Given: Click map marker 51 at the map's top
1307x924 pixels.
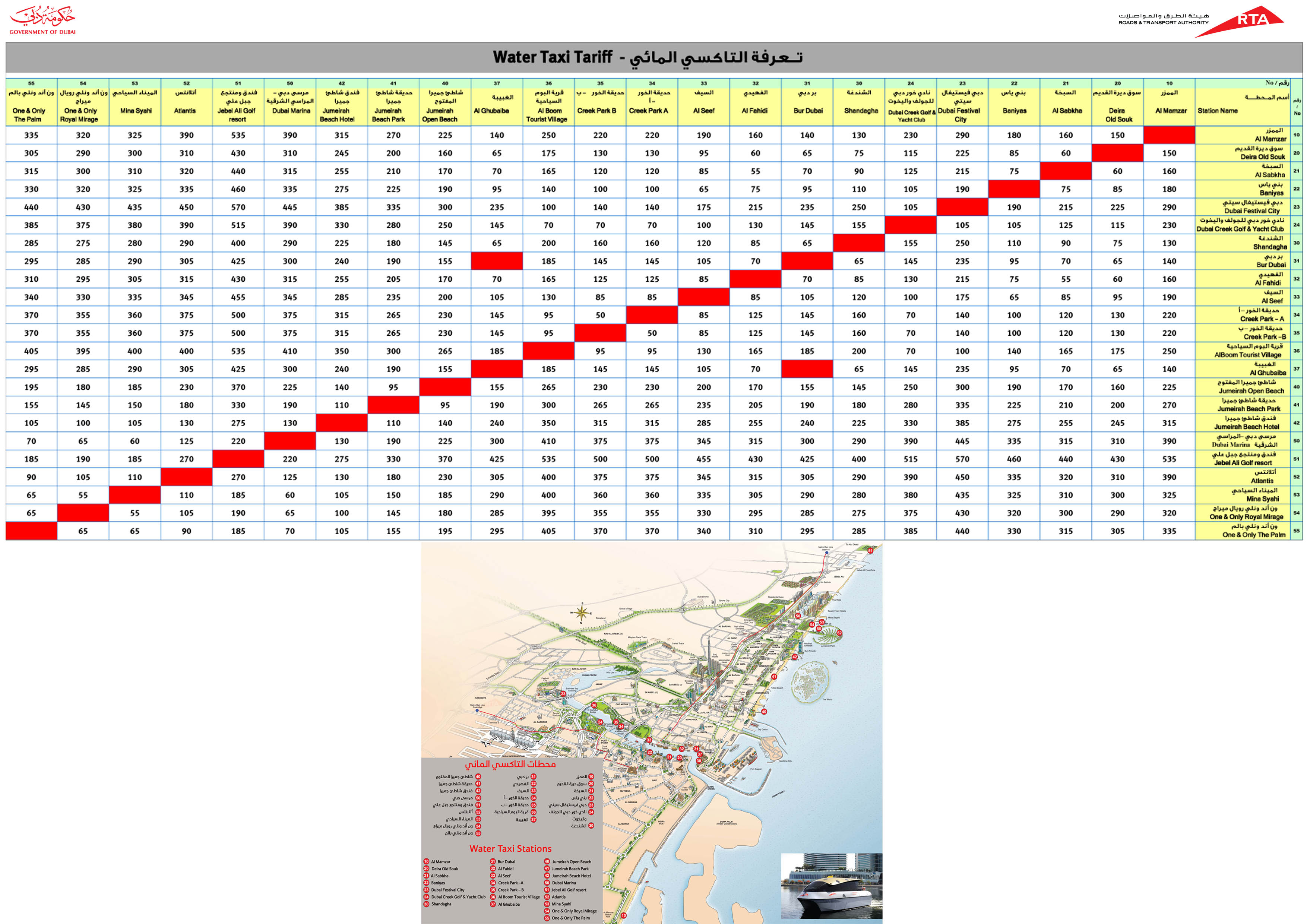Looking at the screenshot, I should [x=870, y=551].
